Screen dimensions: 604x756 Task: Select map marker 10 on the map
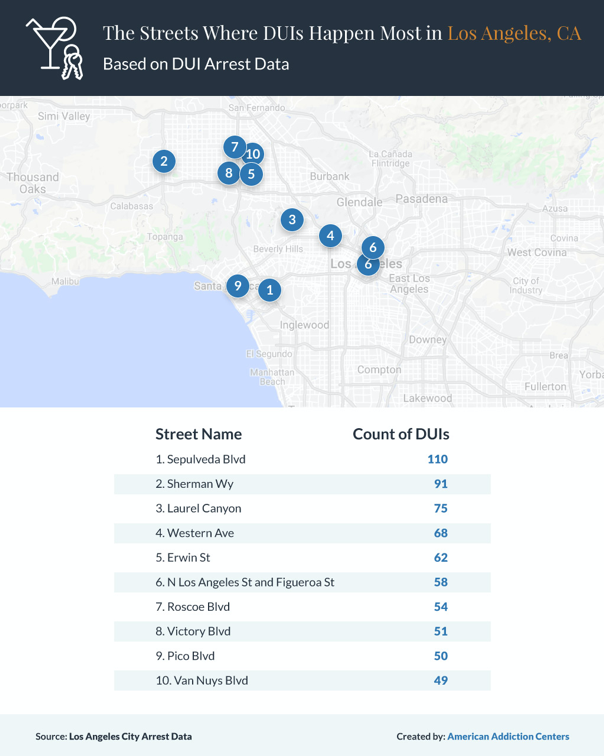point(254,154)
